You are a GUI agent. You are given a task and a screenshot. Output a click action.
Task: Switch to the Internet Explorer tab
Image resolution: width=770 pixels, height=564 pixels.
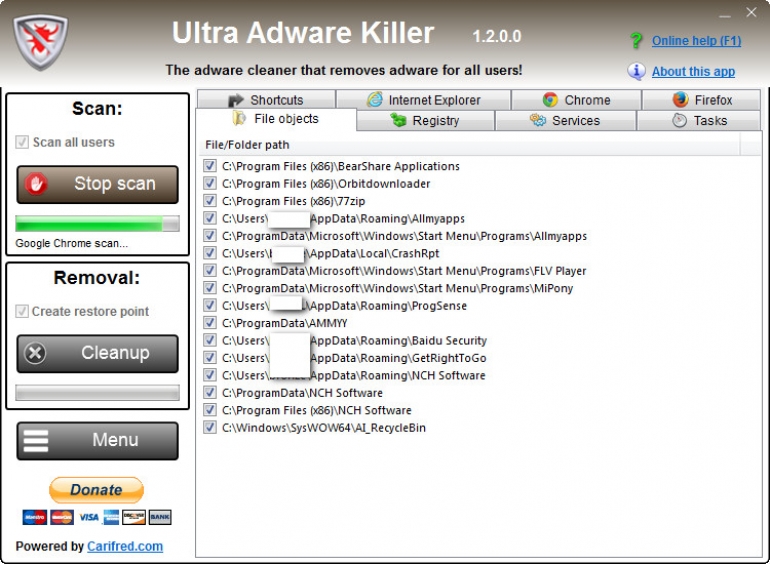(x=423, y=100)
